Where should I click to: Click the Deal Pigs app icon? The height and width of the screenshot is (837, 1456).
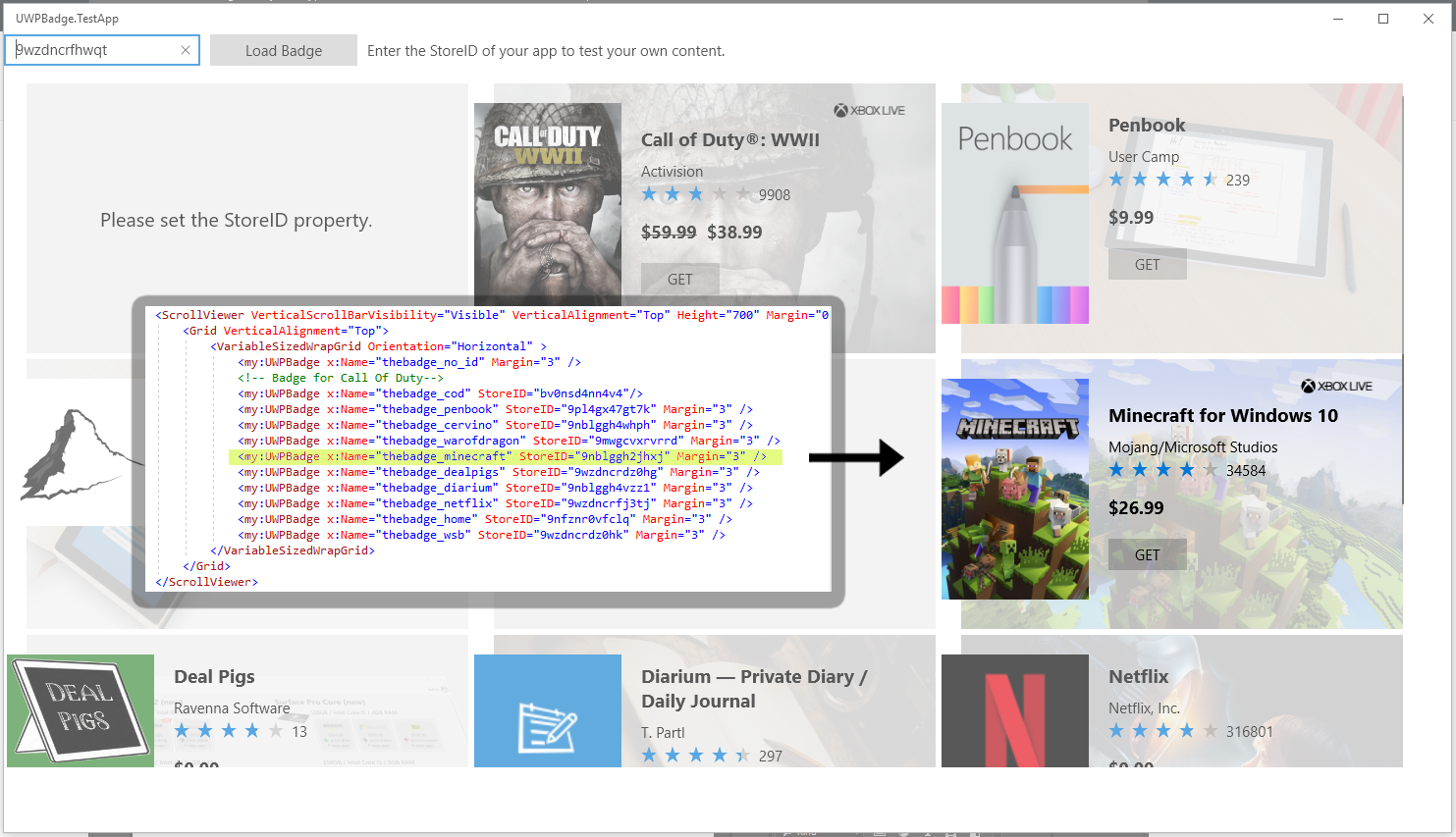[81, 710]
